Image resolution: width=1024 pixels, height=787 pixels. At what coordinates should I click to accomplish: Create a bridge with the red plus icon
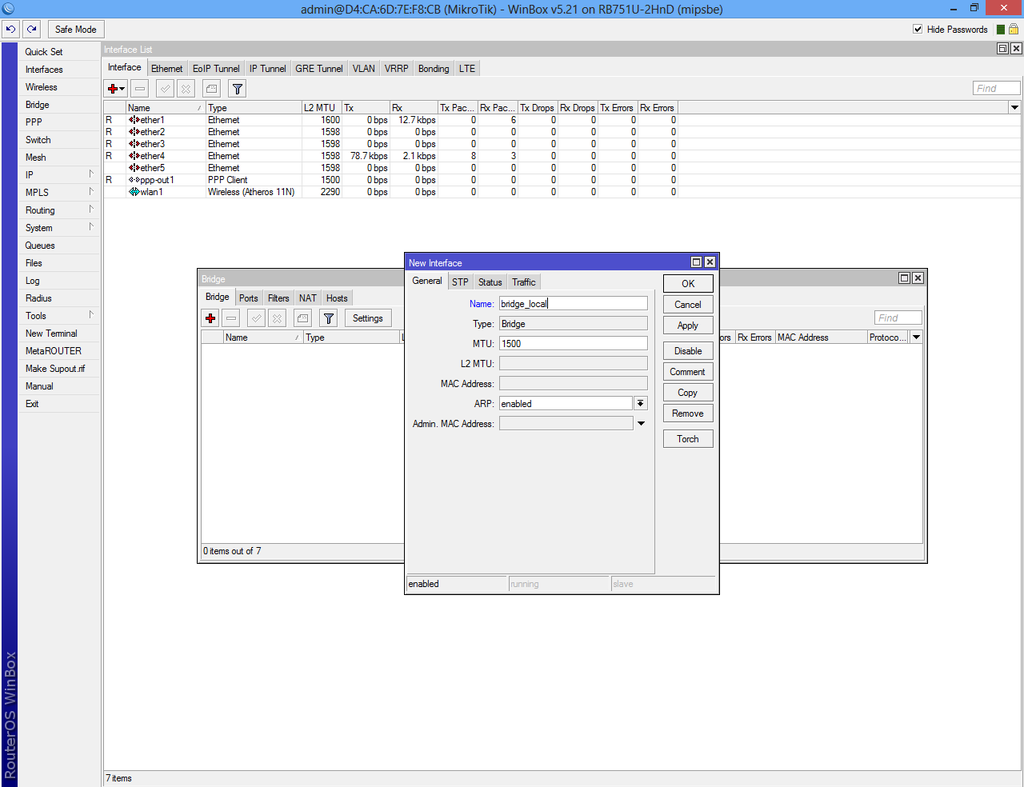pos(210,318)
